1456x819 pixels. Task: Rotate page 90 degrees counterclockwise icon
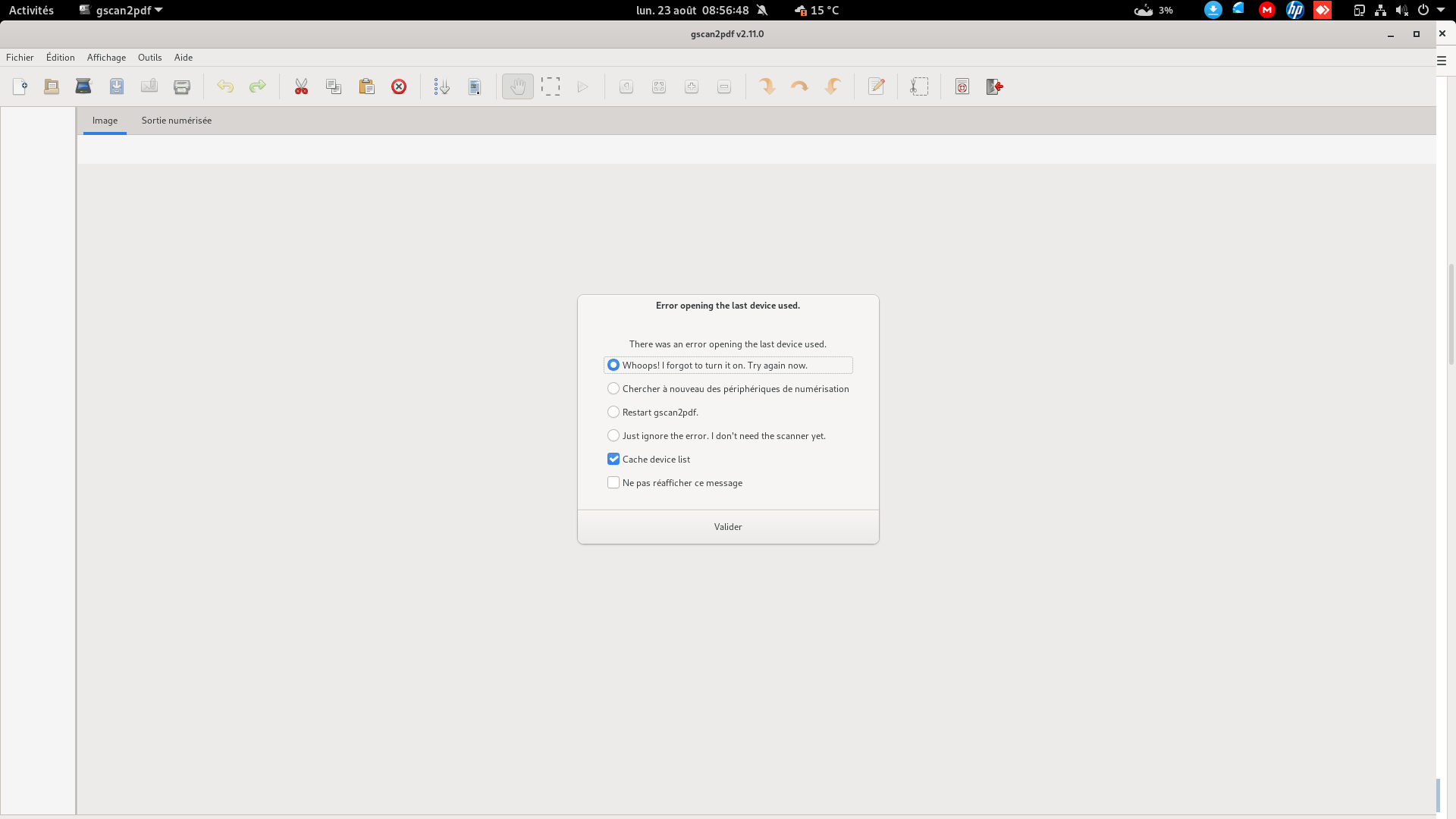pyautogui.click(x=833, y=86)
